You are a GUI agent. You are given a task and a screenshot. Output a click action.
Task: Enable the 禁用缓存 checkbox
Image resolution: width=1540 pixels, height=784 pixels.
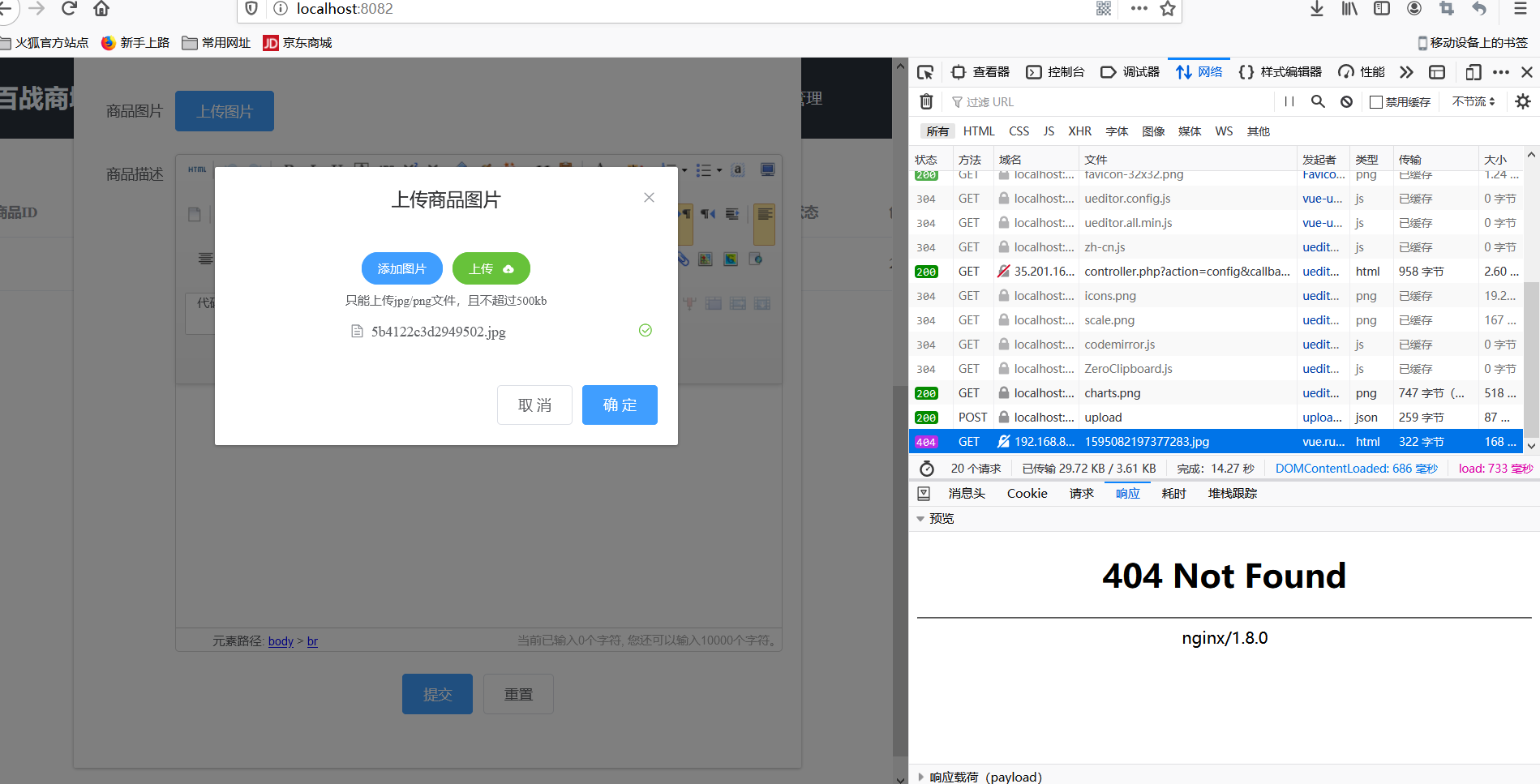point(1376,102)
